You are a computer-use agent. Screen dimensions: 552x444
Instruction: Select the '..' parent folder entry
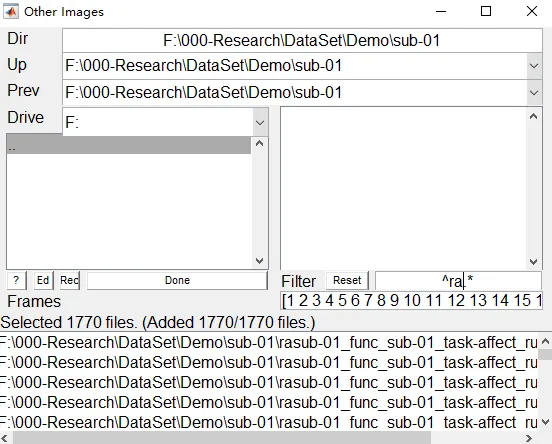[129, 145]
